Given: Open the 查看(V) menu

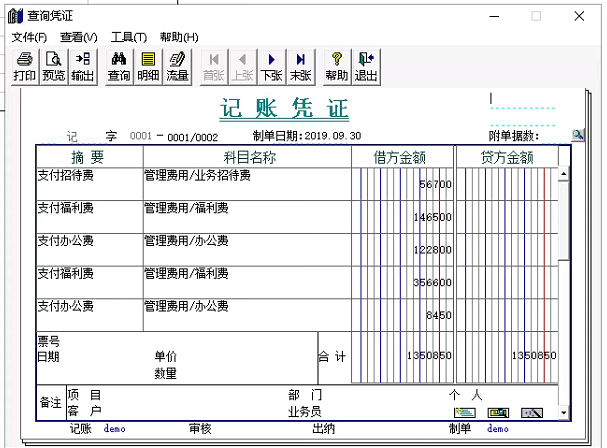Looking at the screenshot, I should click(x=79, y=37).
